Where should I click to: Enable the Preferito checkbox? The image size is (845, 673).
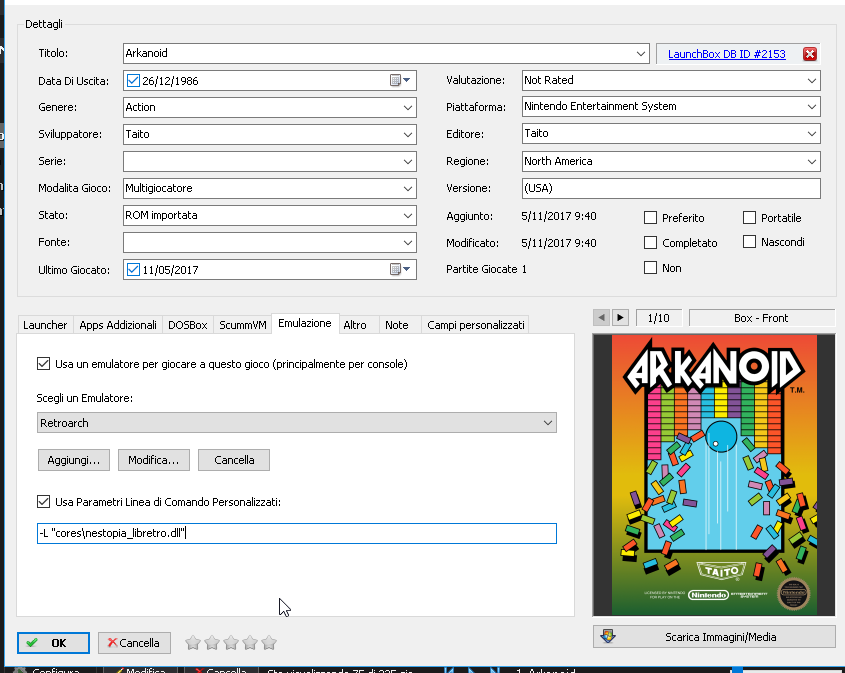(650, 218)
